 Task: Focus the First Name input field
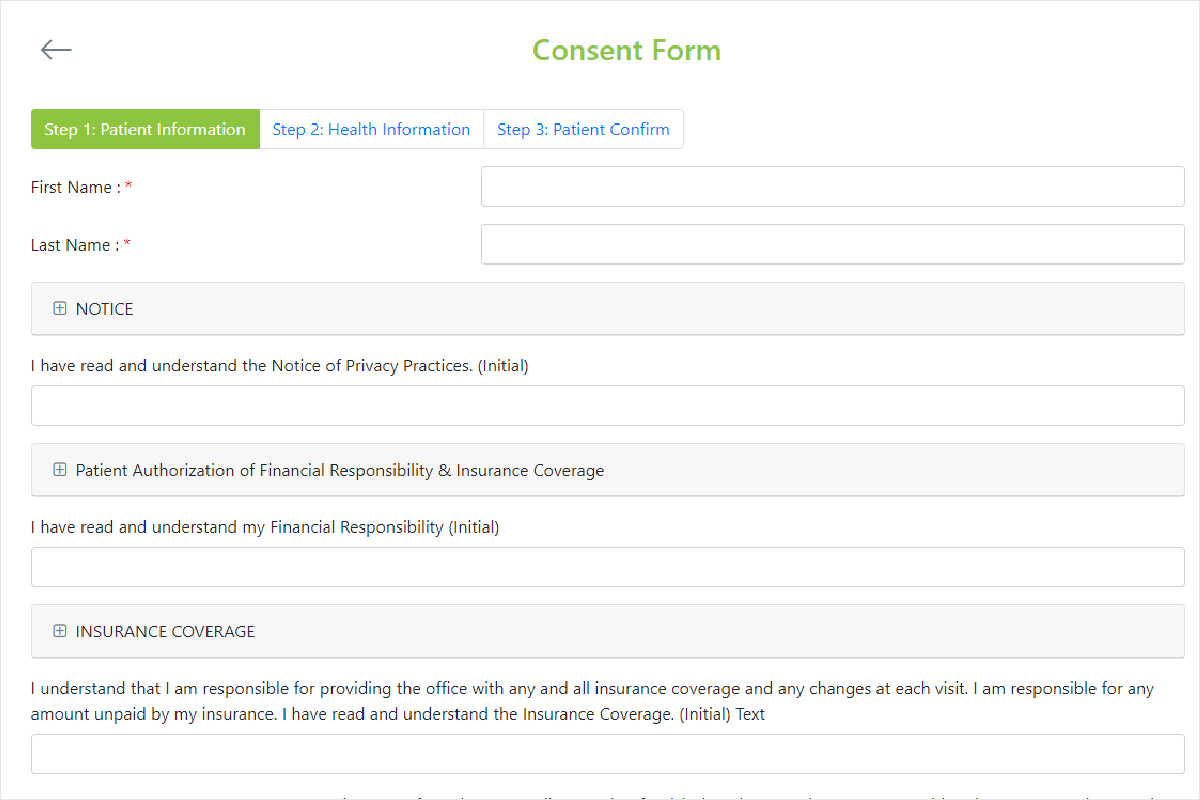833,187
